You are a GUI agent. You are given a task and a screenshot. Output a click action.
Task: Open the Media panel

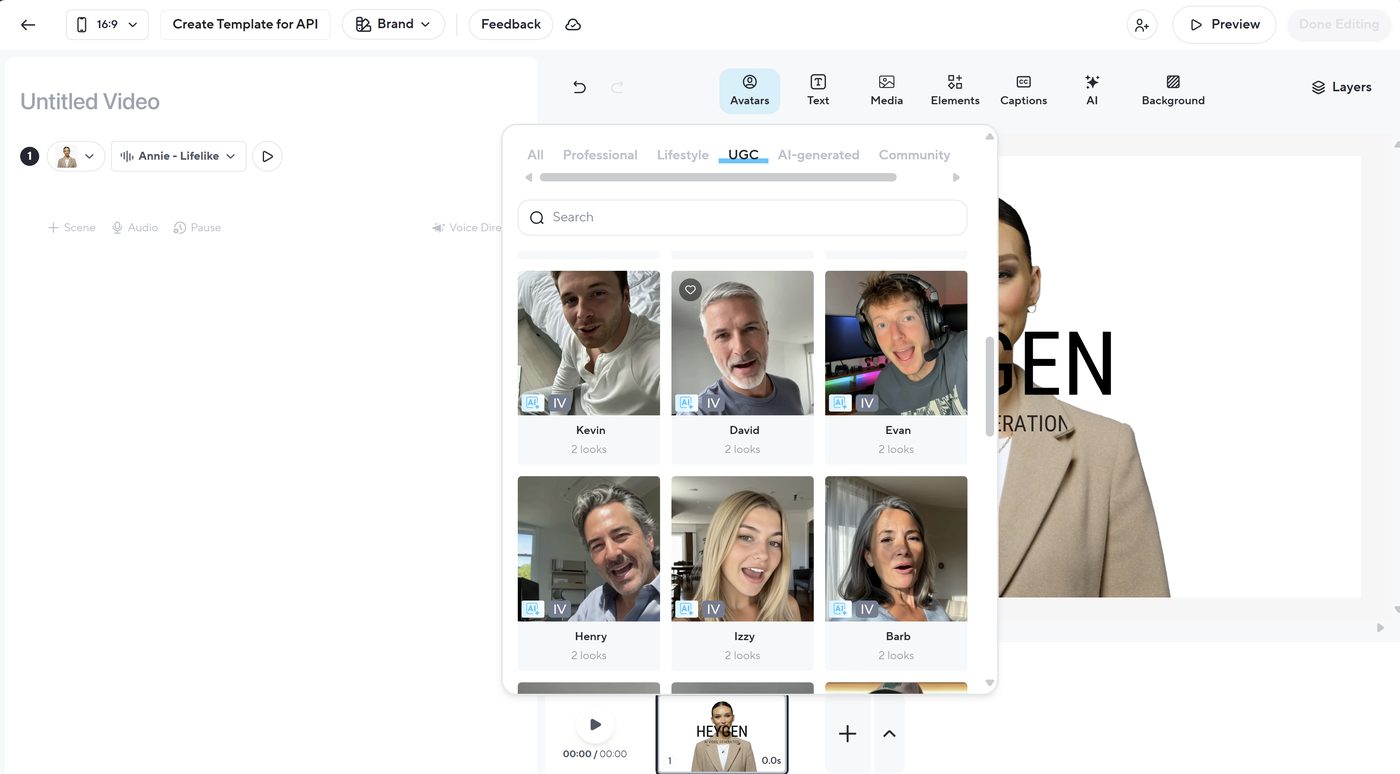tap(885, 90)
